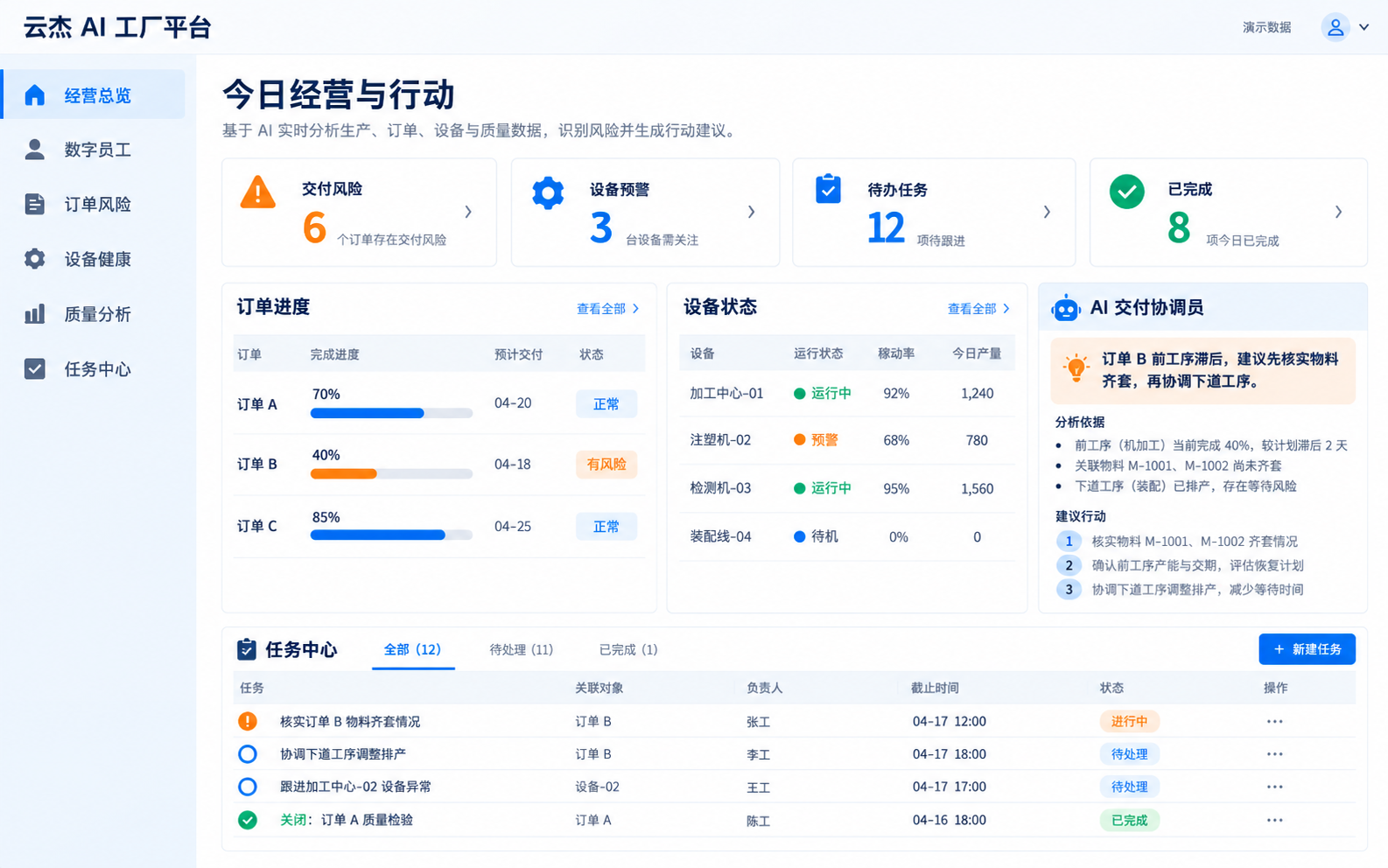Click the orange 交付风险 warning triangle icon
The width and height of the screenshot is (1388, 868).
coord(258,192)
